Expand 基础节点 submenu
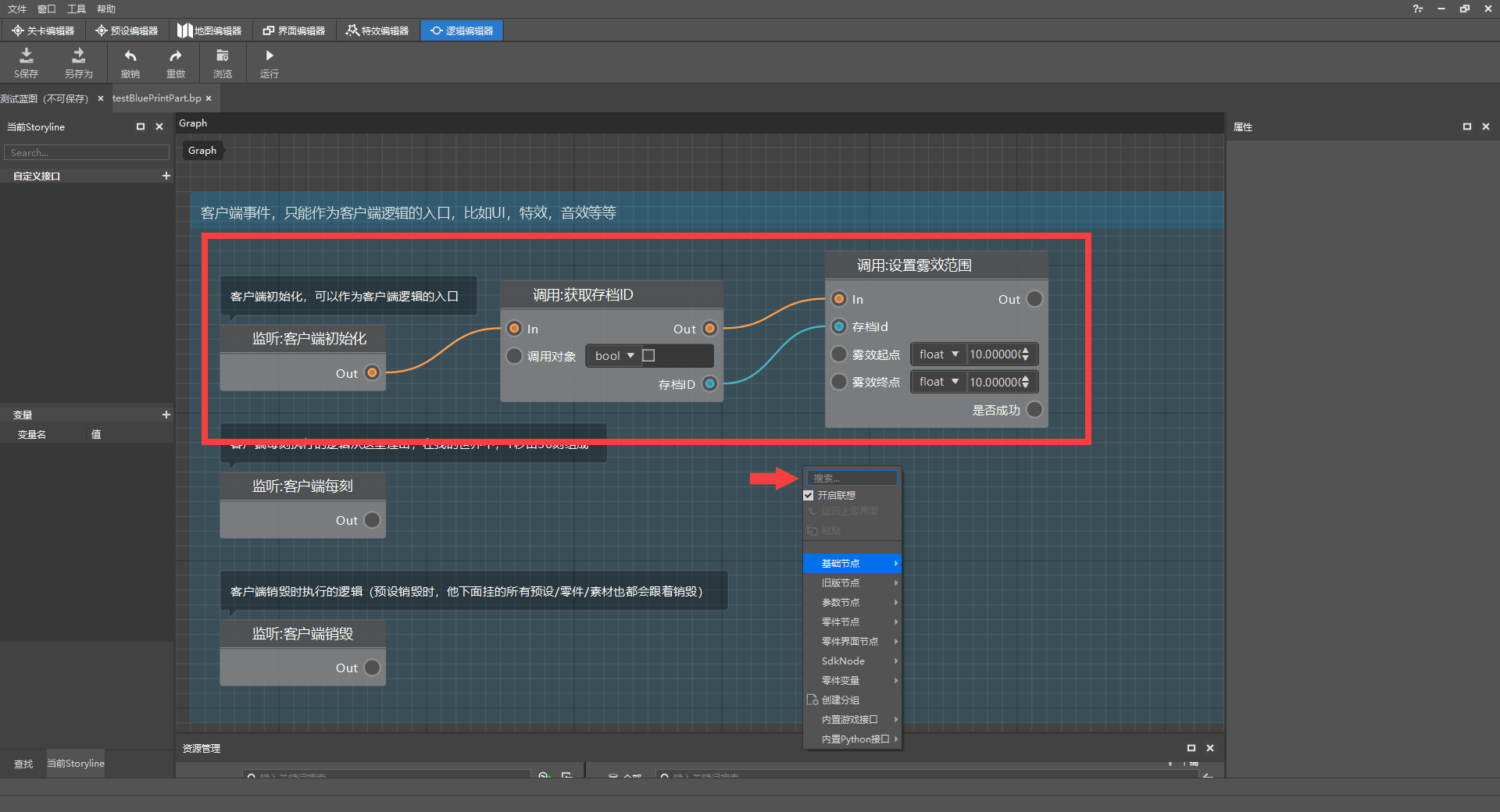 (x=852, y=564)
